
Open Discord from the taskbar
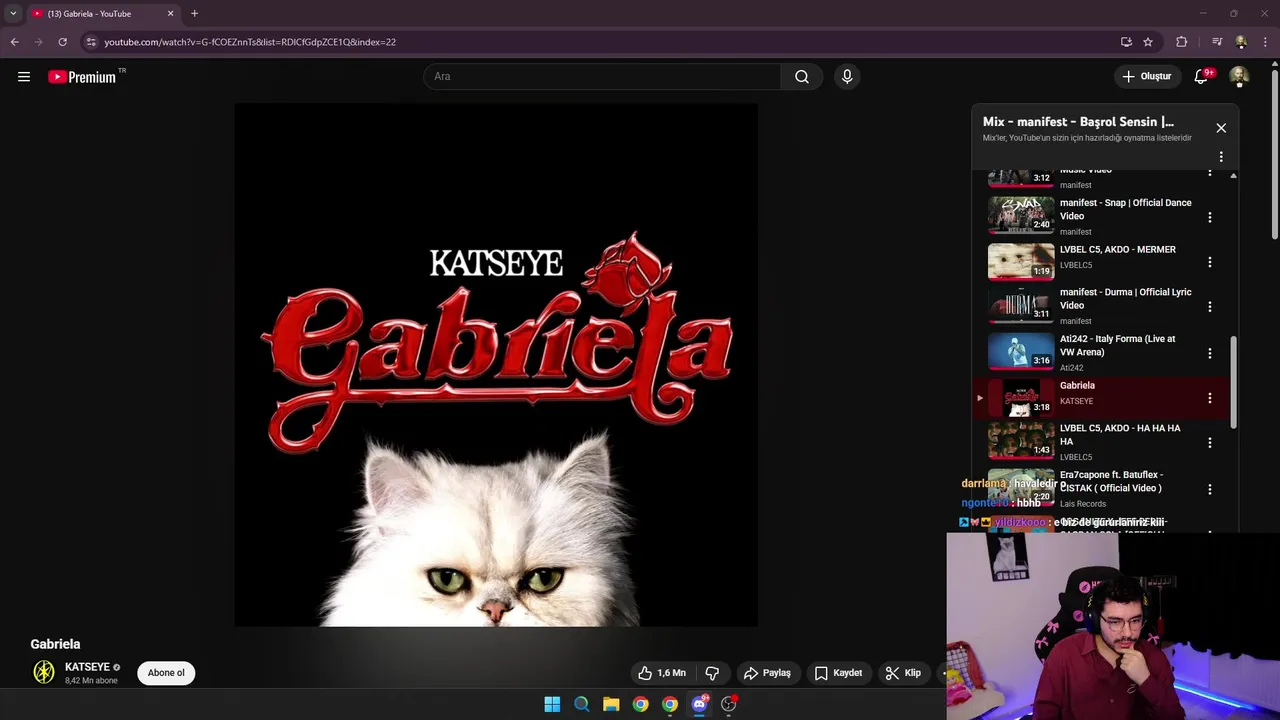point(699,704)
